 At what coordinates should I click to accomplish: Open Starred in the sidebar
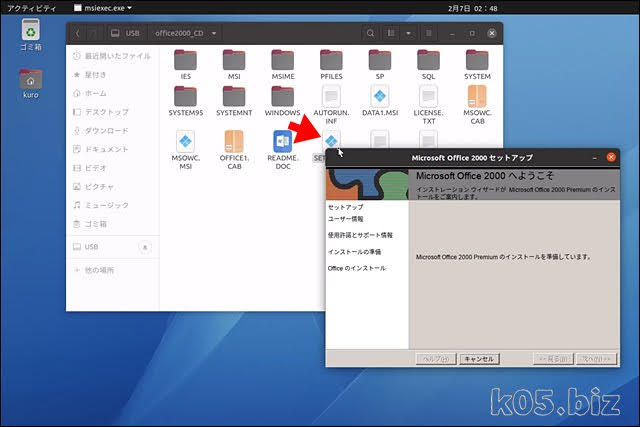(x=112, y=75)
